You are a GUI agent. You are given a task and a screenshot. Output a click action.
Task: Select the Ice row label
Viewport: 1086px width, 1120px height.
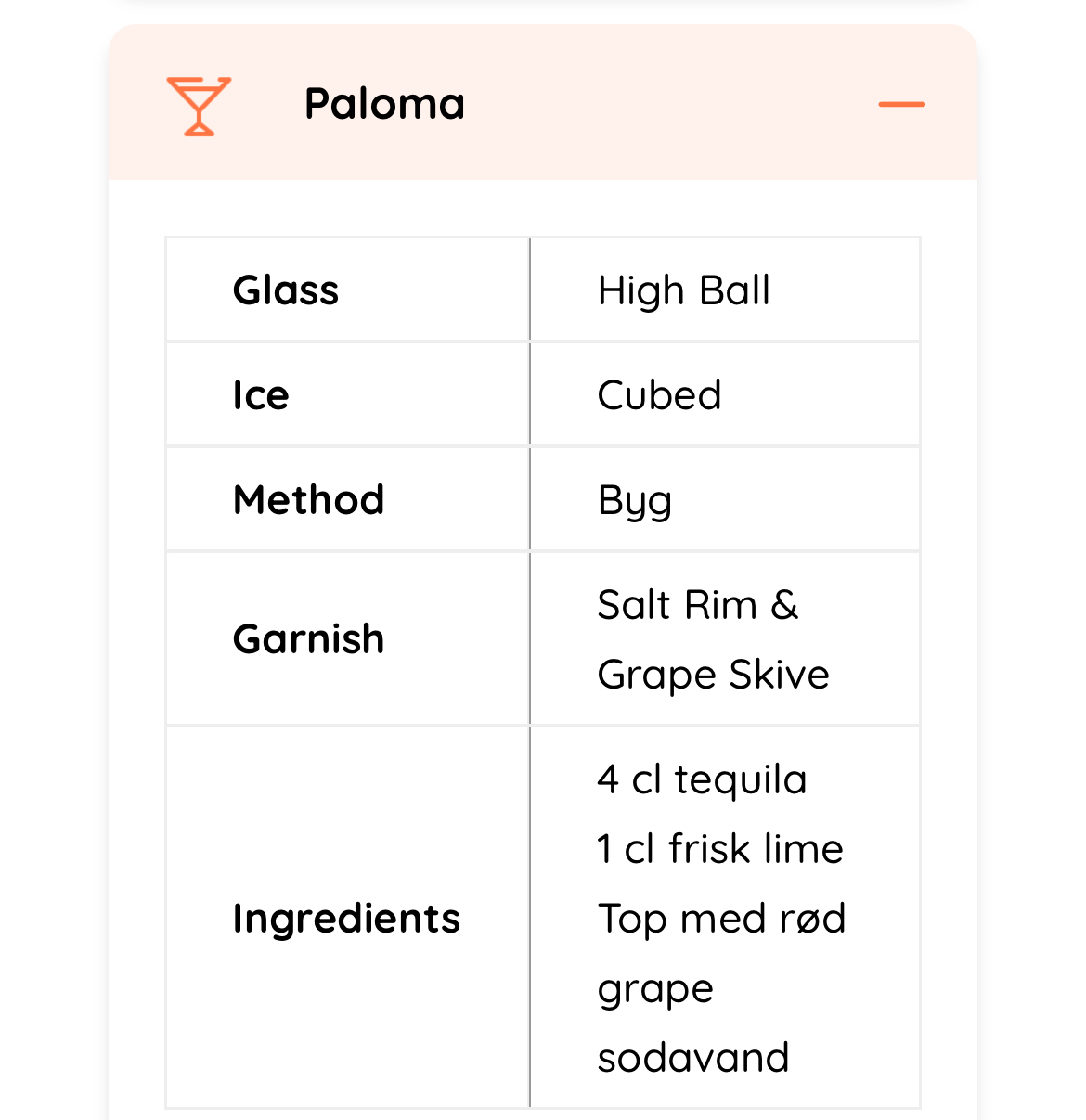click(261, 395)
